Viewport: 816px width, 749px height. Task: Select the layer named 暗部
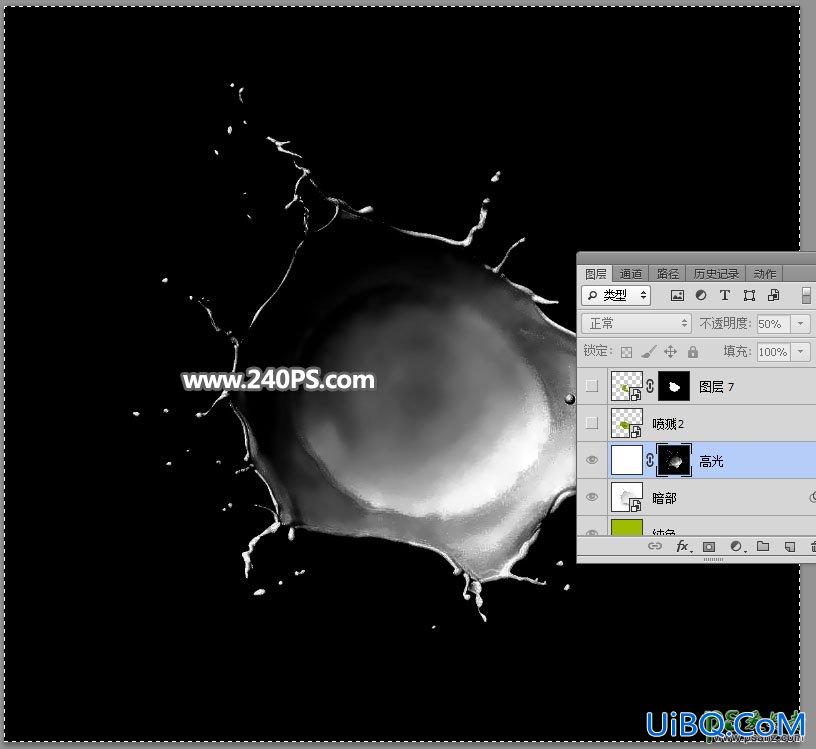click(664, 498)
